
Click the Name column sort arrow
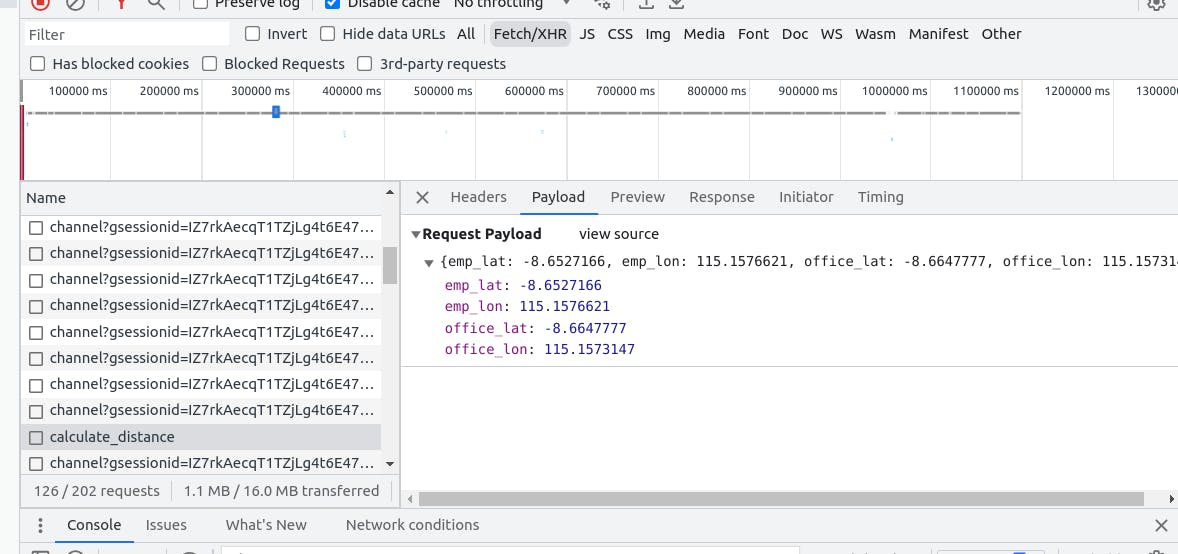(x=389, y=192)
